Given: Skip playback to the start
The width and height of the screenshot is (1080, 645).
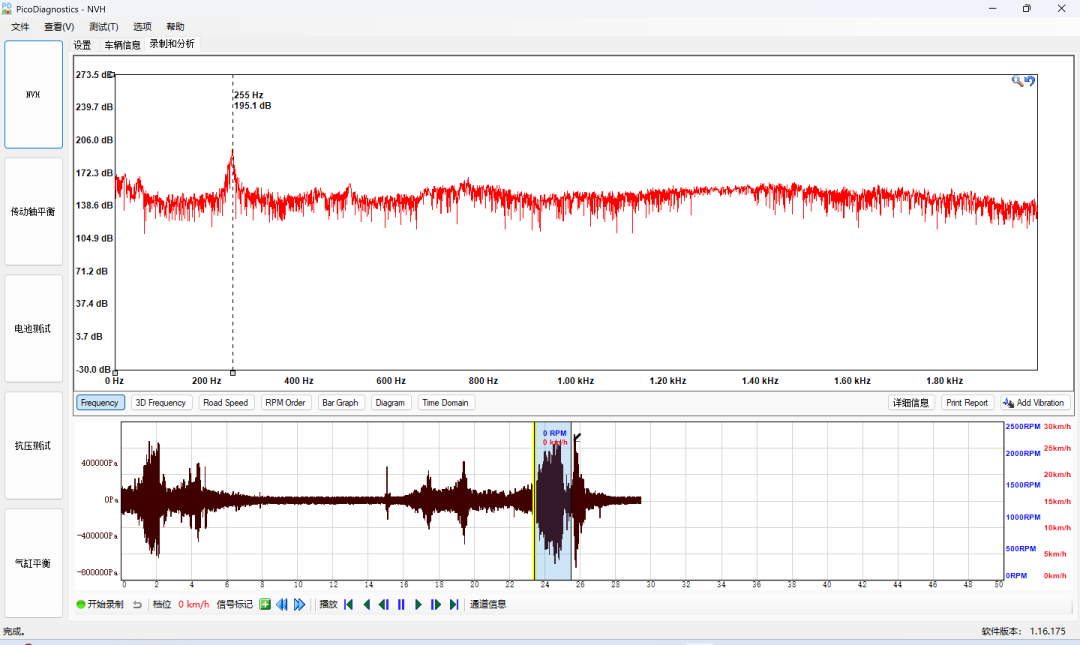Looking at the screenshot, I should click(349, 604).
